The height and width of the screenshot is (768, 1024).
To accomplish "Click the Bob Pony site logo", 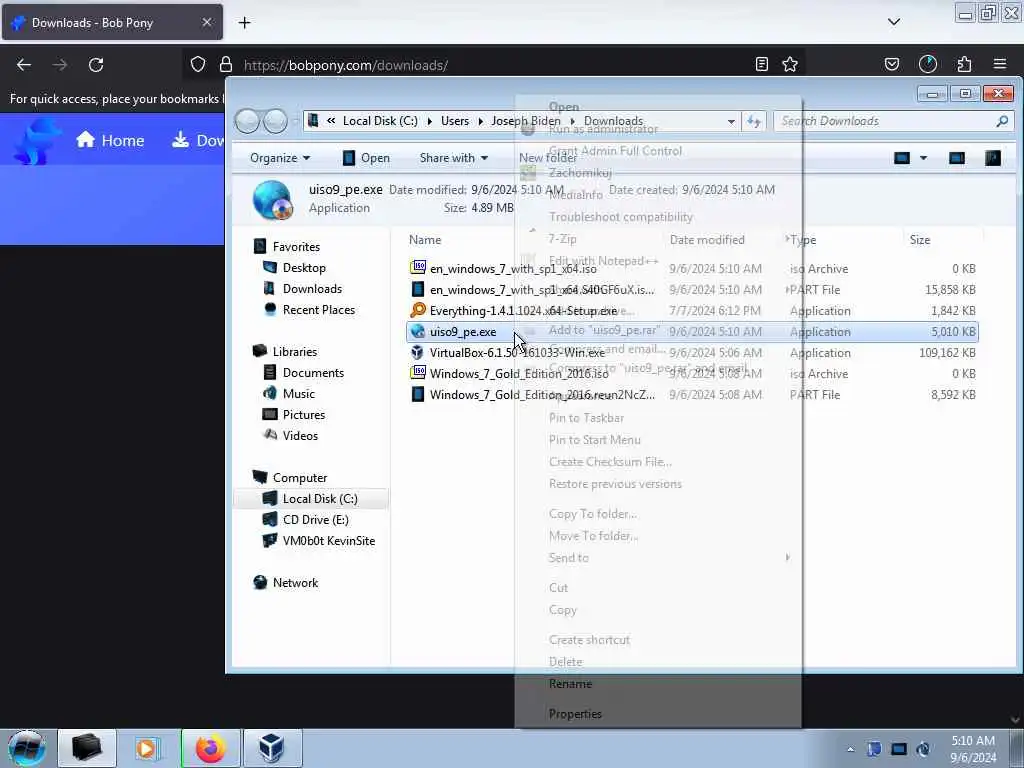I will [37, 141].
